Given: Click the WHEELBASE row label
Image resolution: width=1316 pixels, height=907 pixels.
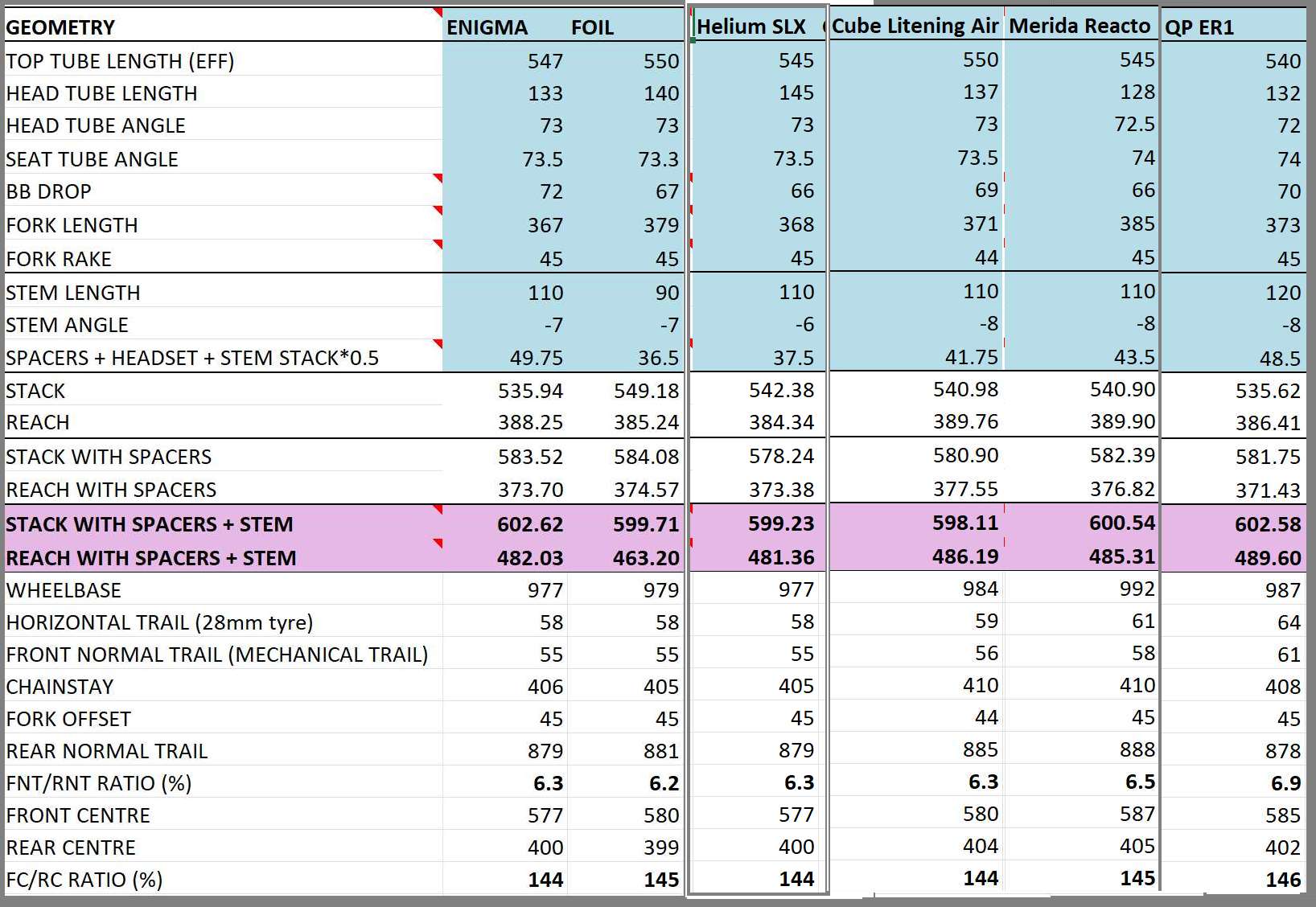Looking at the screenshot, I should click(64, 590).
